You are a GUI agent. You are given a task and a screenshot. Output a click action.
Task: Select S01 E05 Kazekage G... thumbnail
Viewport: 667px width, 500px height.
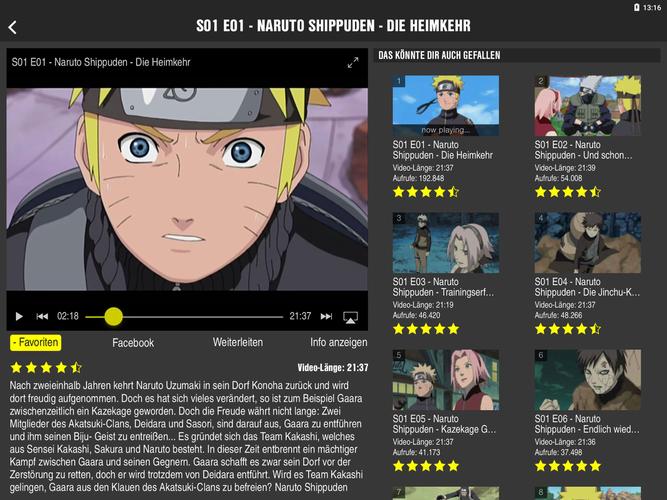point(445,380)
